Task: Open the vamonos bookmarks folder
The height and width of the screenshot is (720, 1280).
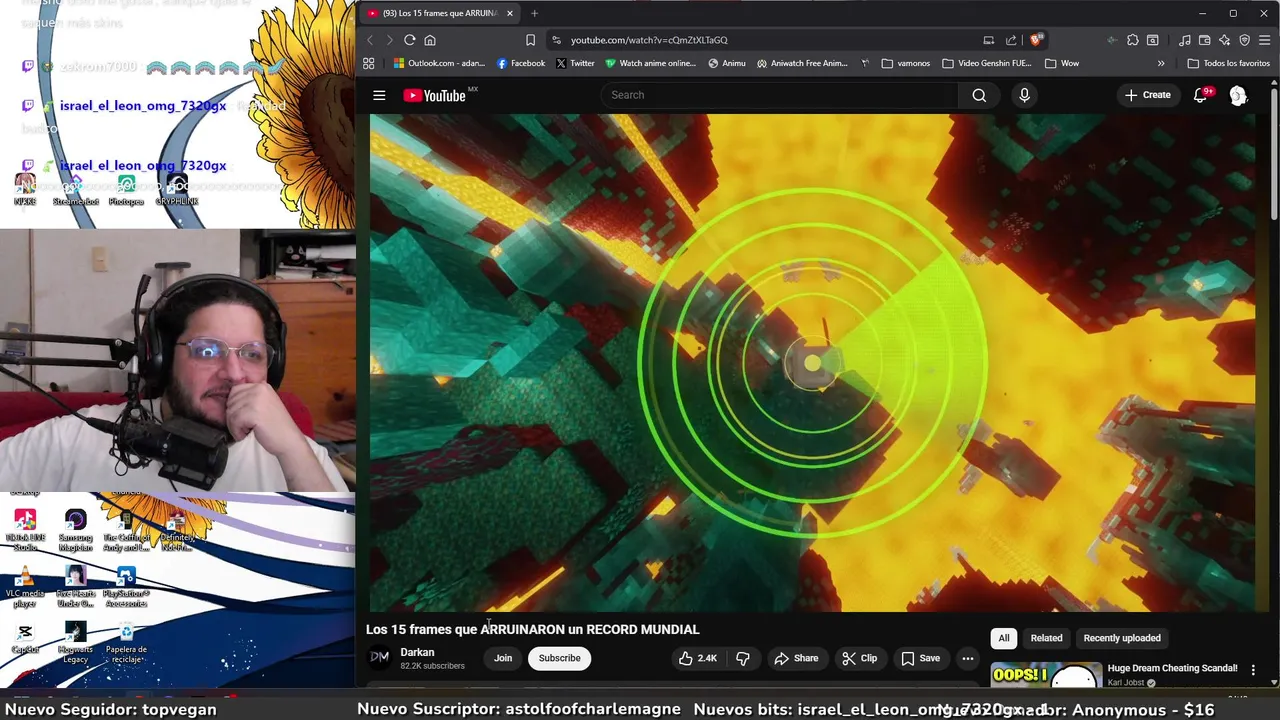Action: [x=905, y=63]
